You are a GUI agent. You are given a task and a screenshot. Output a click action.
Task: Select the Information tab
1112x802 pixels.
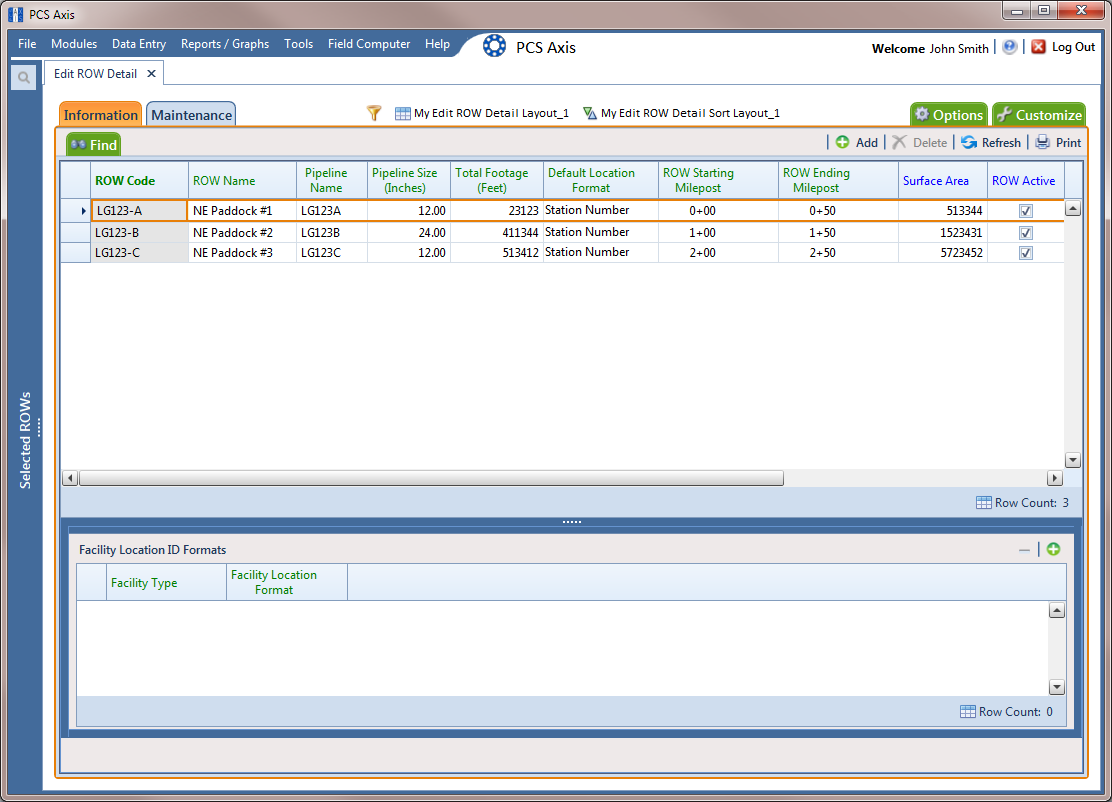101,115
